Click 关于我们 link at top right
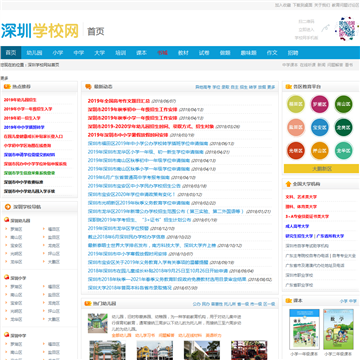 (322, 5)
